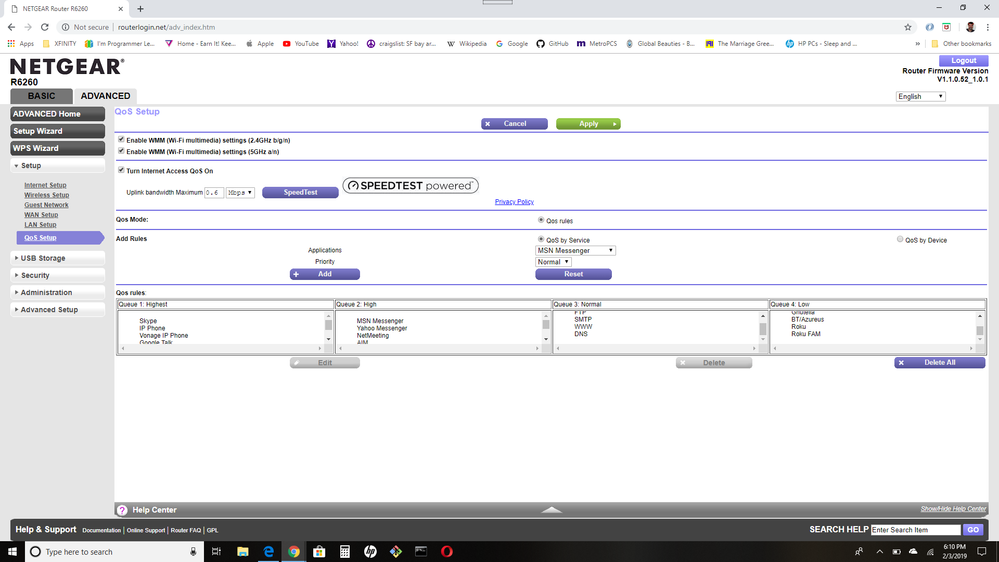Bookmark this page with the star icon

[908, 27]
